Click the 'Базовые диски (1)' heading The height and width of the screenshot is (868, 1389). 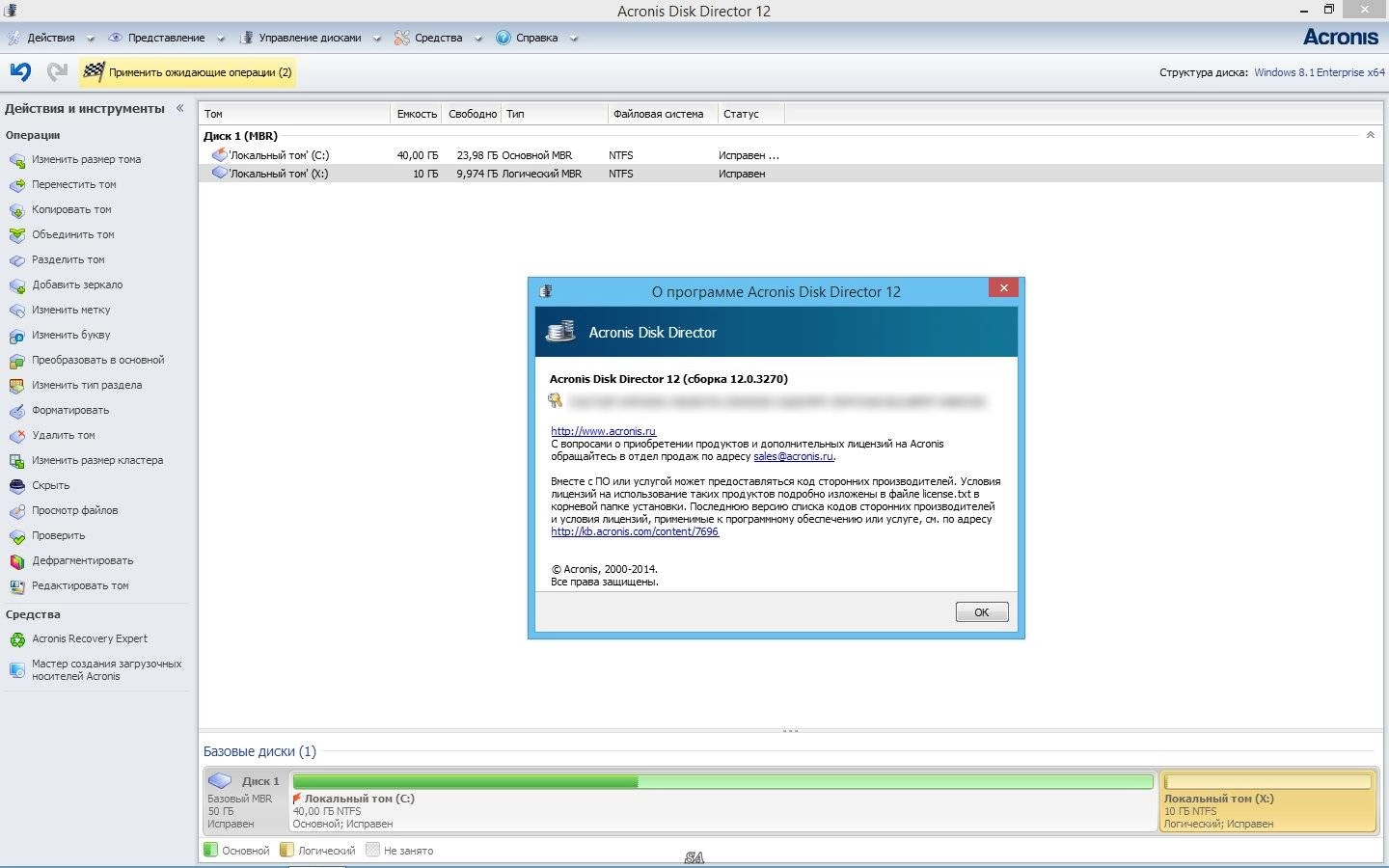tap(259, 751)
